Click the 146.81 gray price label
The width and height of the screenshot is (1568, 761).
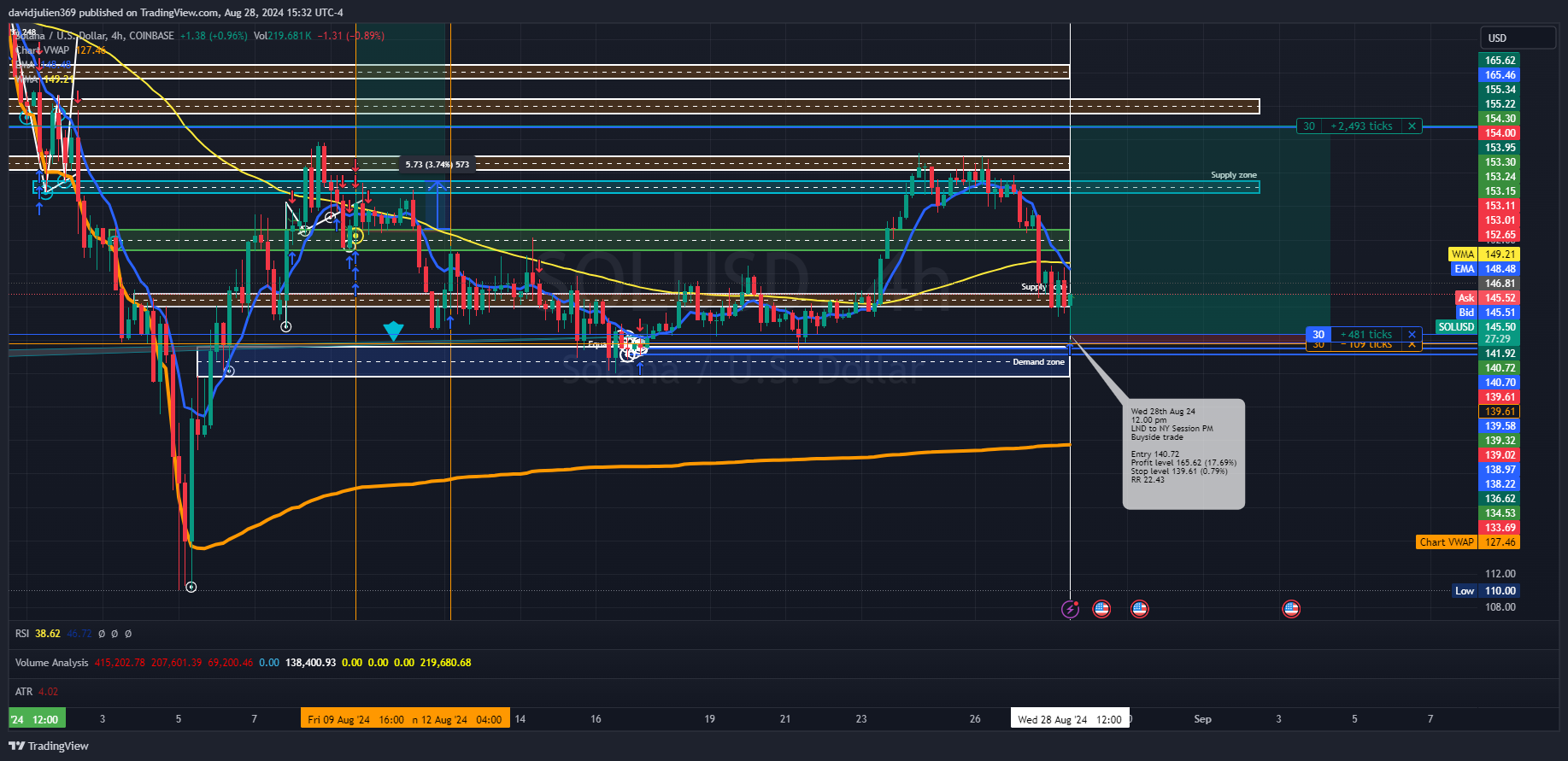click(1500, 284)
